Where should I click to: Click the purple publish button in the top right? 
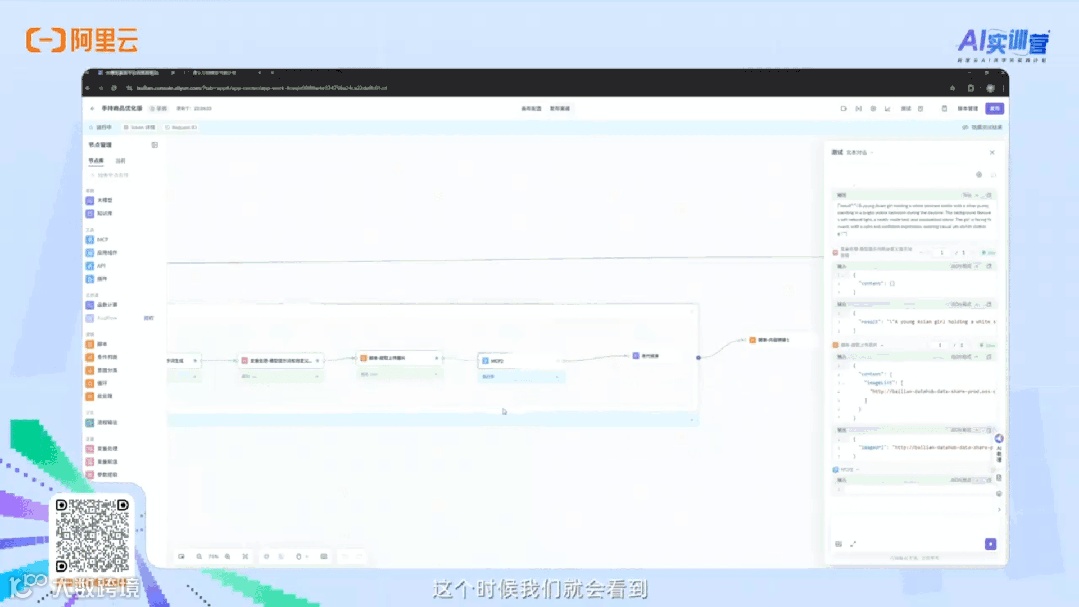pyautogui.click(x=994, y=109)
